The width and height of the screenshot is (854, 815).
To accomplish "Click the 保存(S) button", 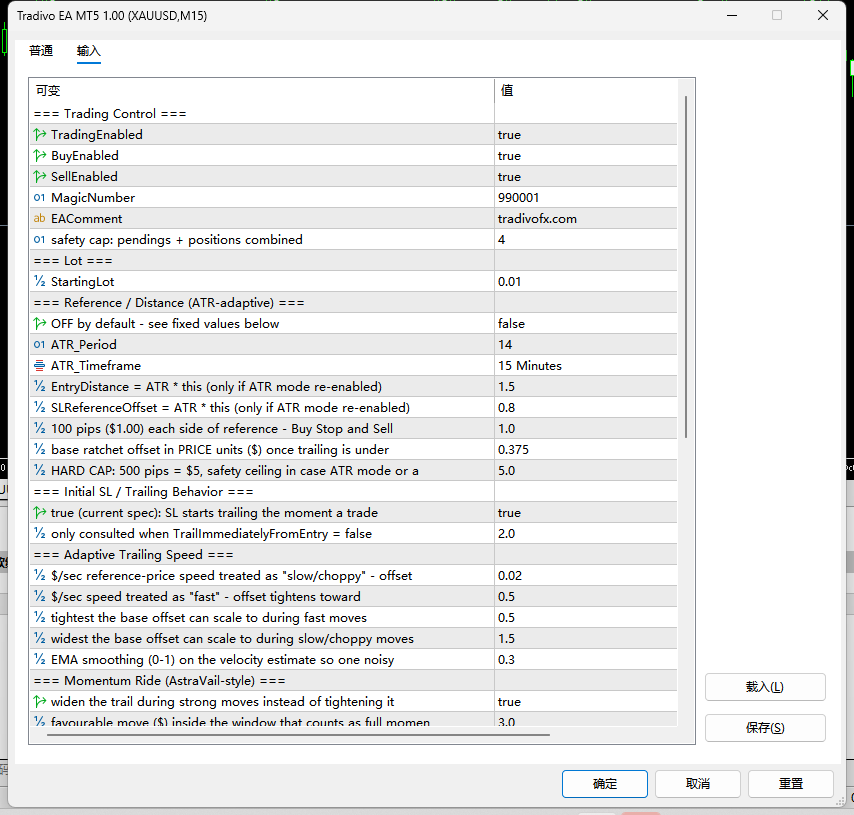I will point(765,727).
